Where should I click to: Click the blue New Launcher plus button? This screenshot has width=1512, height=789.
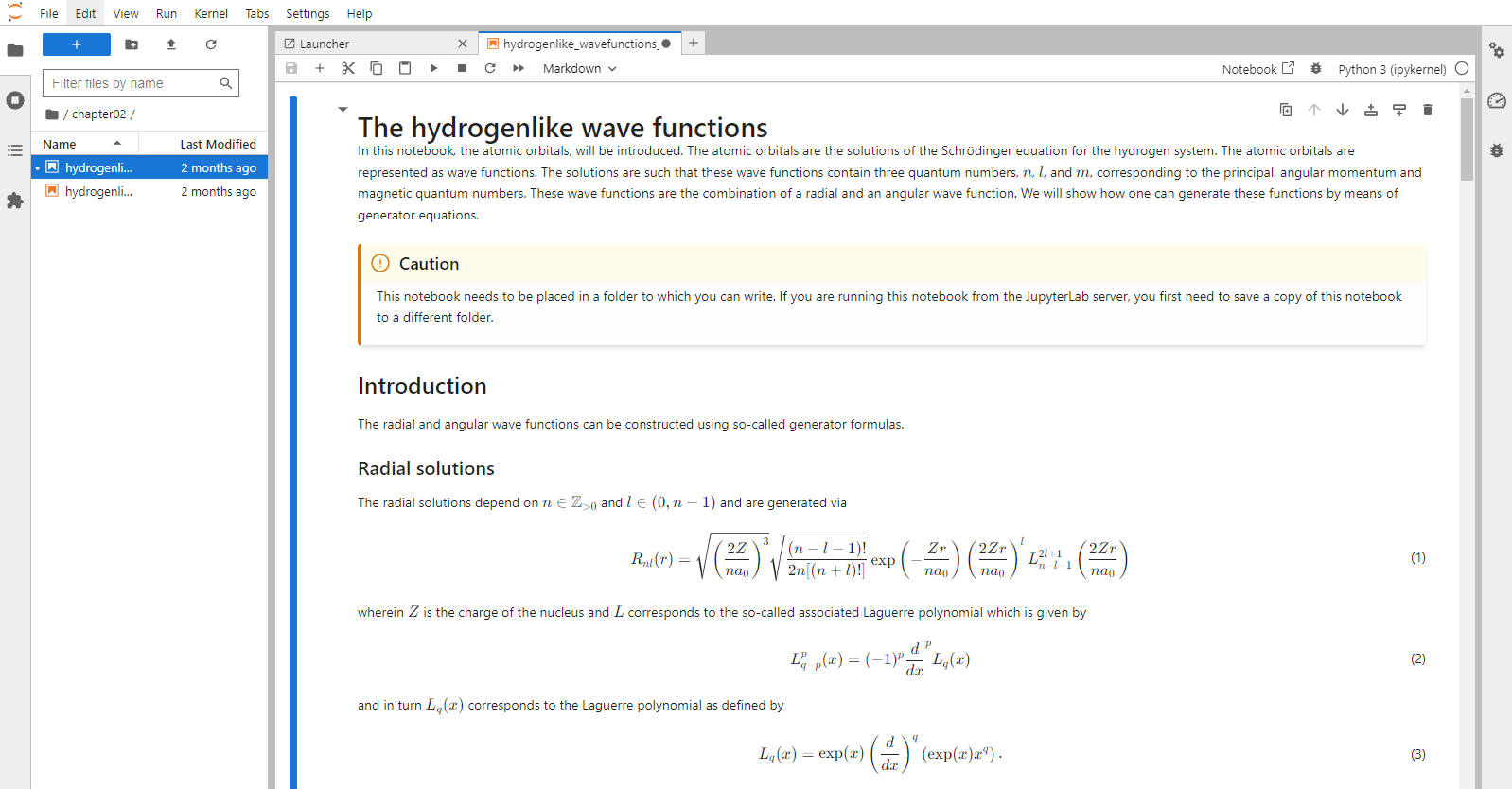pos(77,44)
